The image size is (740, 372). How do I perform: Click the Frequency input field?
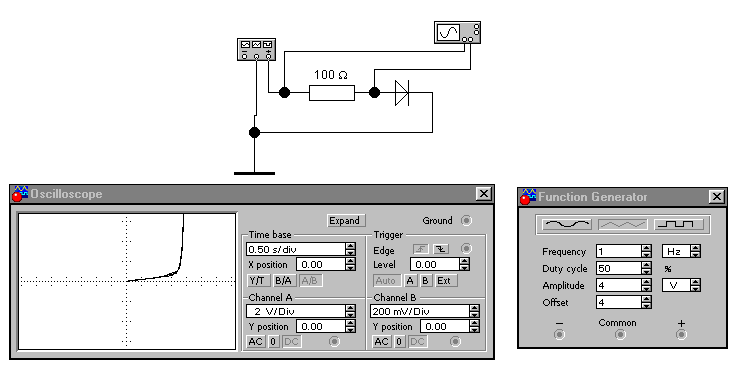619,251
